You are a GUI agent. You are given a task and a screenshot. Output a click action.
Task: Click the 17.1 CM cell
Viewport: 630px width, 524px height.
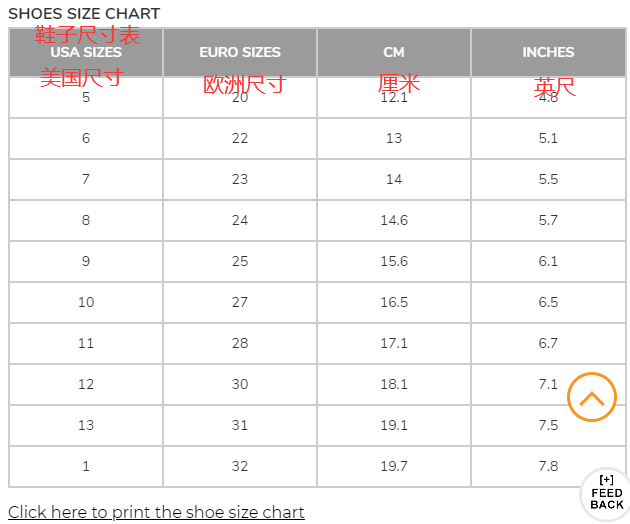click(x=394, y=343)
